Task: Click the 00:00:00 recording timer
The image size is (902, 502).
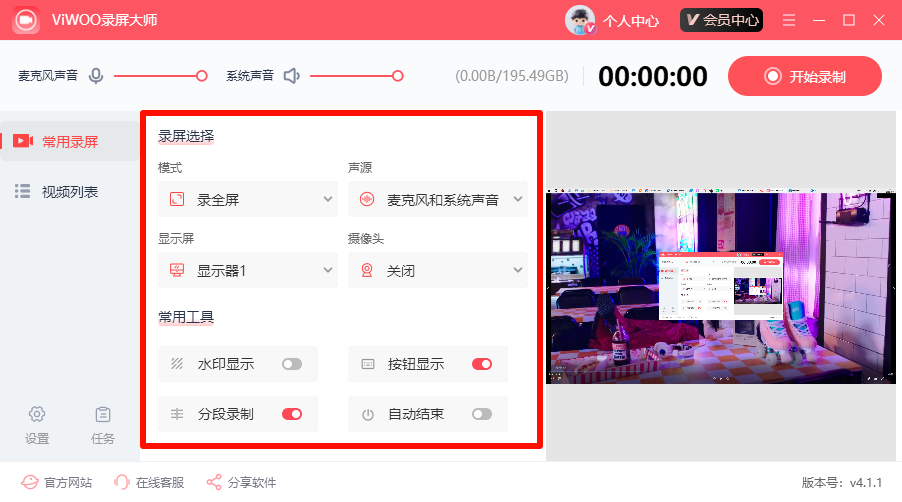Action: (x=653, y=76)
